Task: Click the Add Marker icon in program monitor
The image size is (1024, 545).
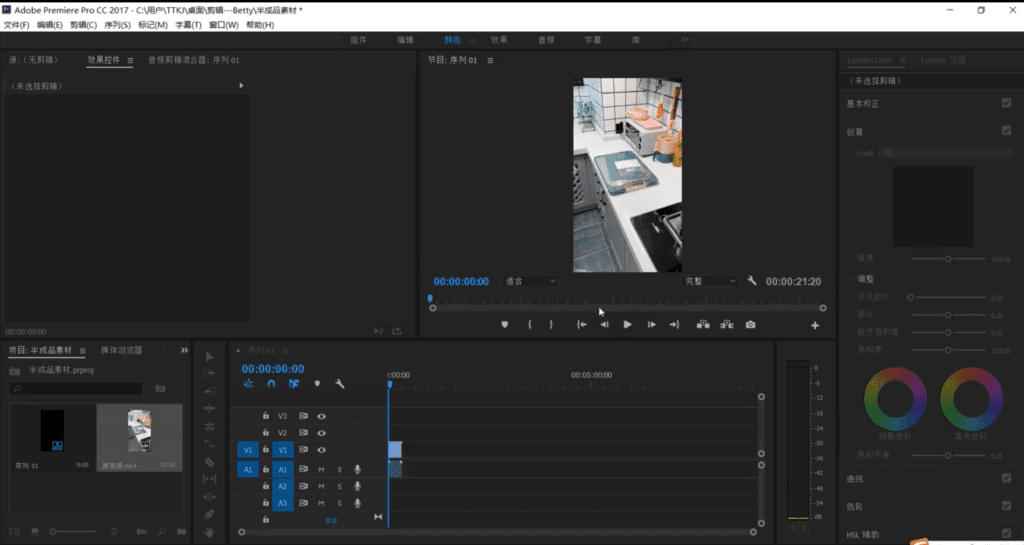Action: (x=504, y=324)
